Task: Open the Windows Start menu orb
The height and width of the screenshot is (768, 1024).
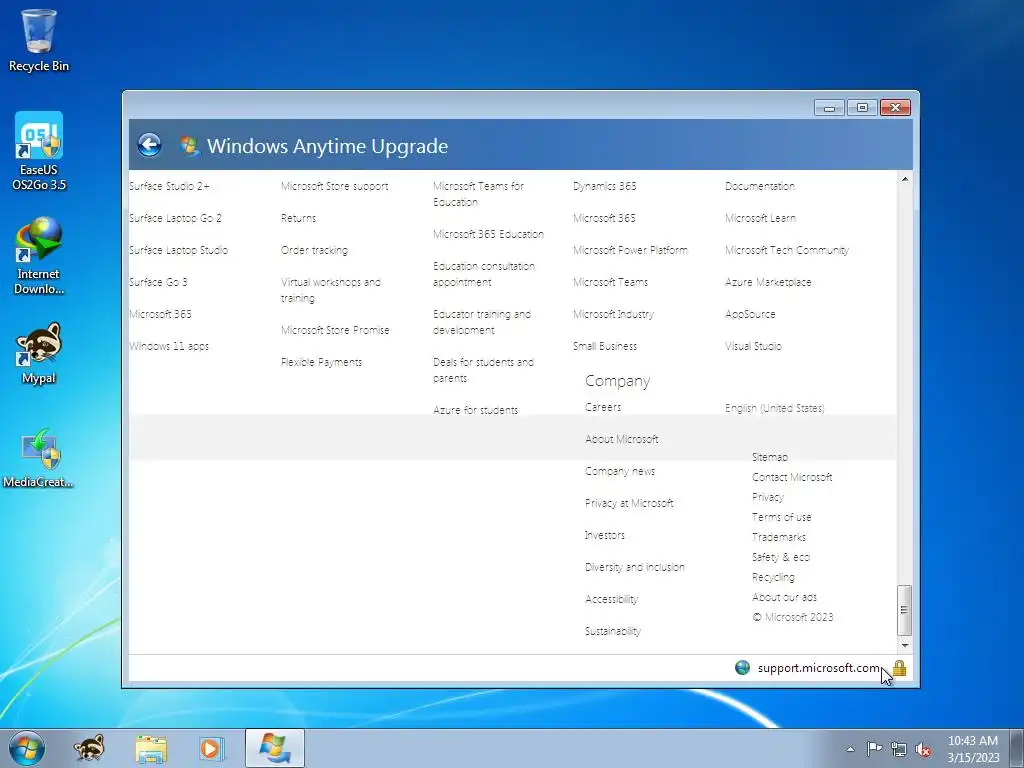Action: [x=27, y=748]
